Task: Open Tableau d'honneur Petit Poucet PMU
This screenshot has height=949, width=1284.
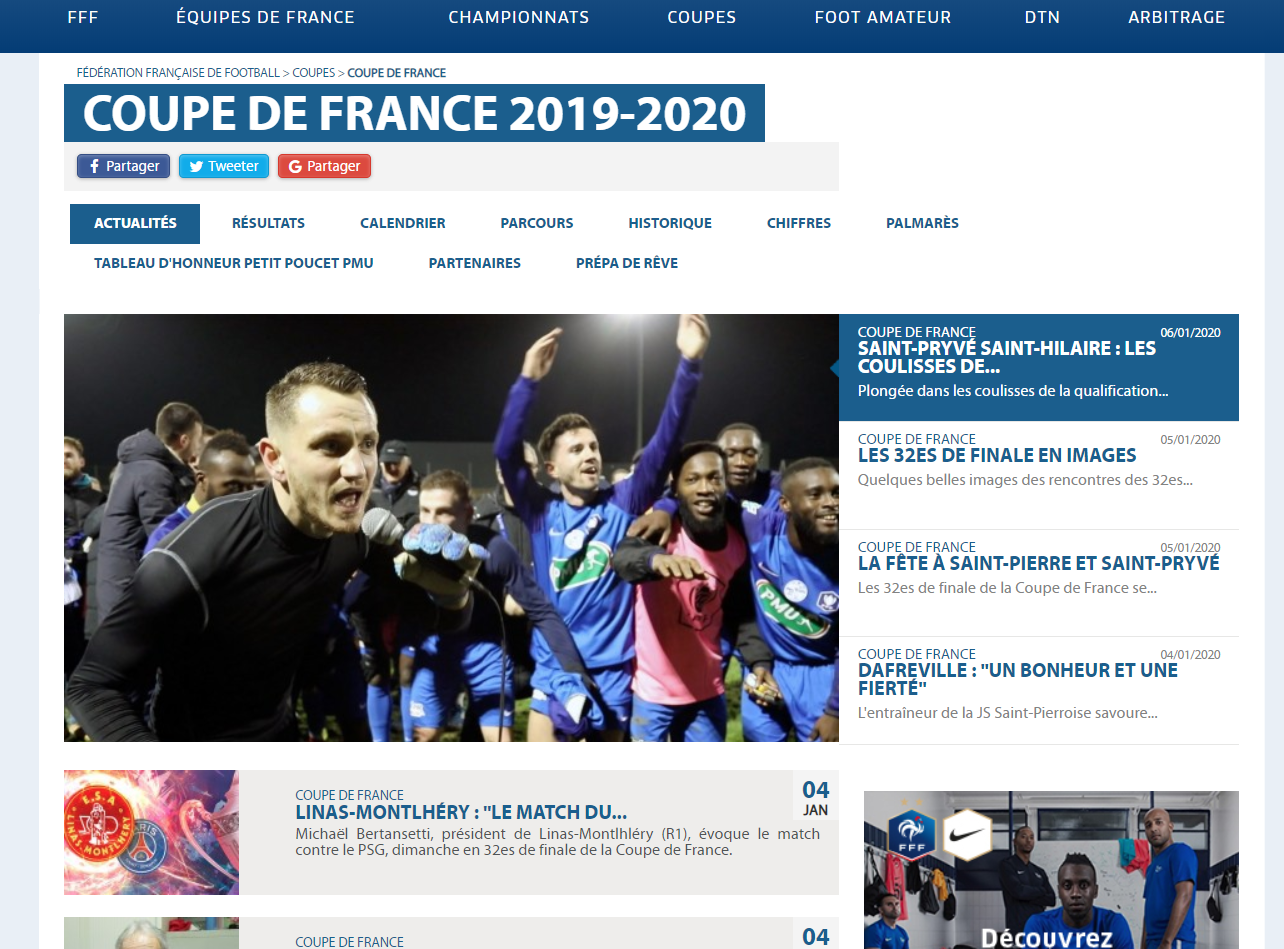Action: [x=234, y=263]
